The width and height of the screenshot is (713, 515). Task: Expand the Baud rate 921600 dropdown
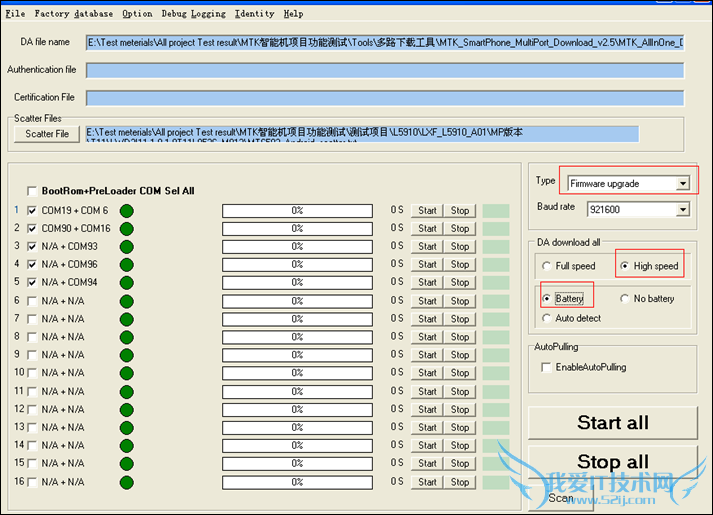coord(683,209)
